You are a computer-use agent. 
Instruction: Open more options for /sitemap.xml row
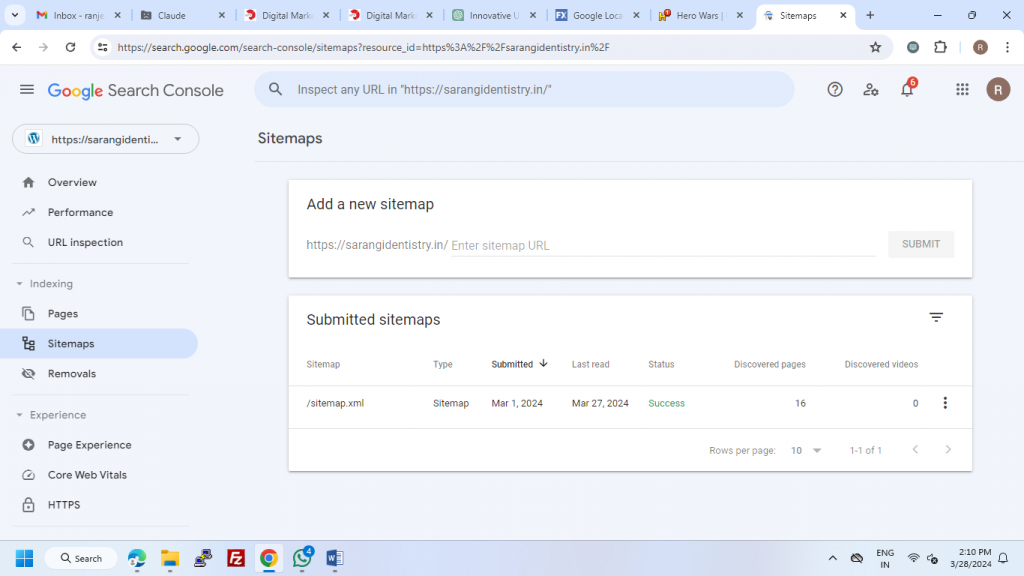945,403
